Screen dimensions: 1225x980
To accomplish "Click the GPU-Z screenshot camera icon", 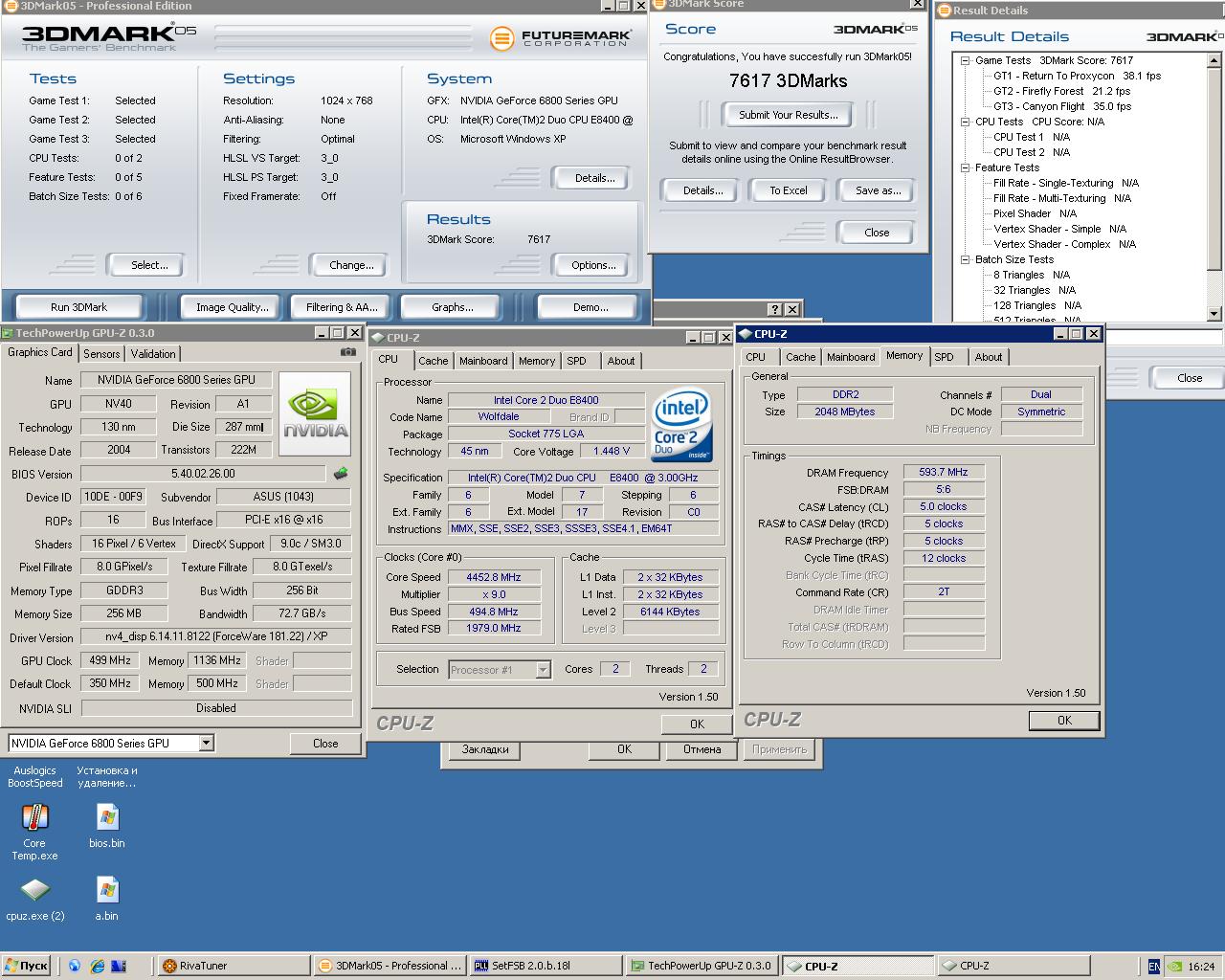I will click(348, 352).
